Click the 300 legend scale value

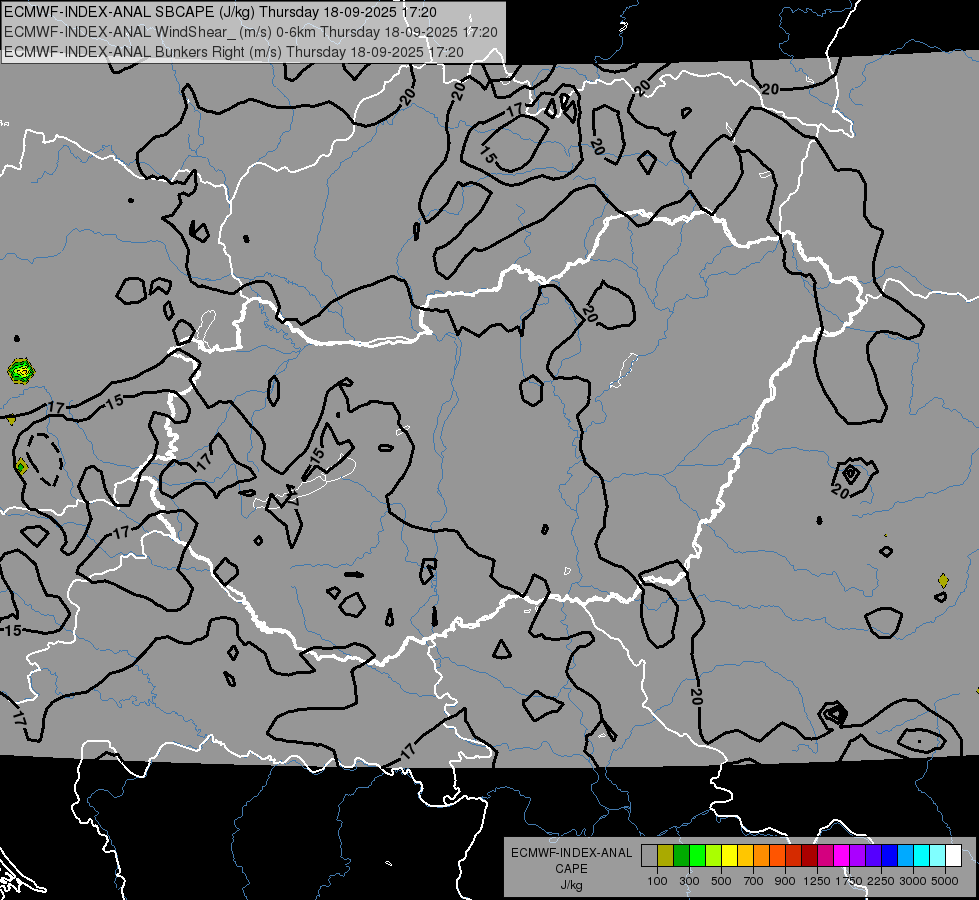tap(689, 881)
